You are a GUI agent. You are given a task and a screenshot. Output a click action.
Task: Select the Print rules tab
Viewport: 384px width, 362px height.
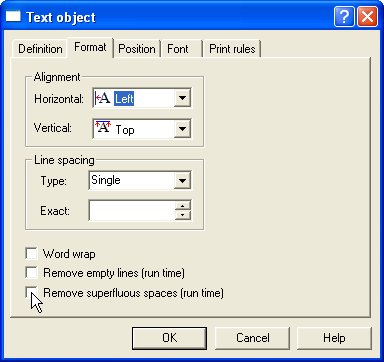click(x=232, y=49)
